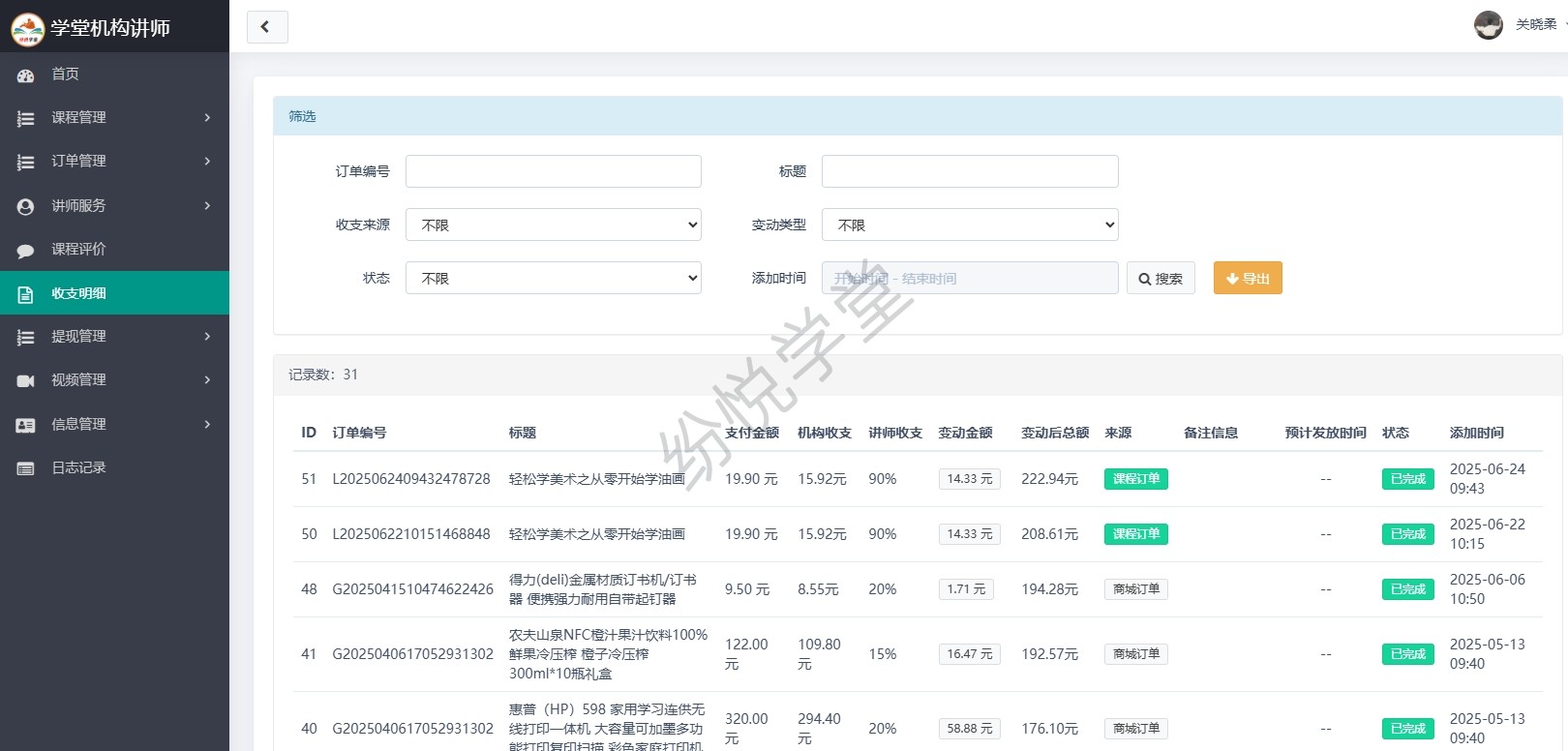Open the 变动类型 dropdown
Image resolution: width=1568 pixels, height=751 pixels.
pos(969,225)
